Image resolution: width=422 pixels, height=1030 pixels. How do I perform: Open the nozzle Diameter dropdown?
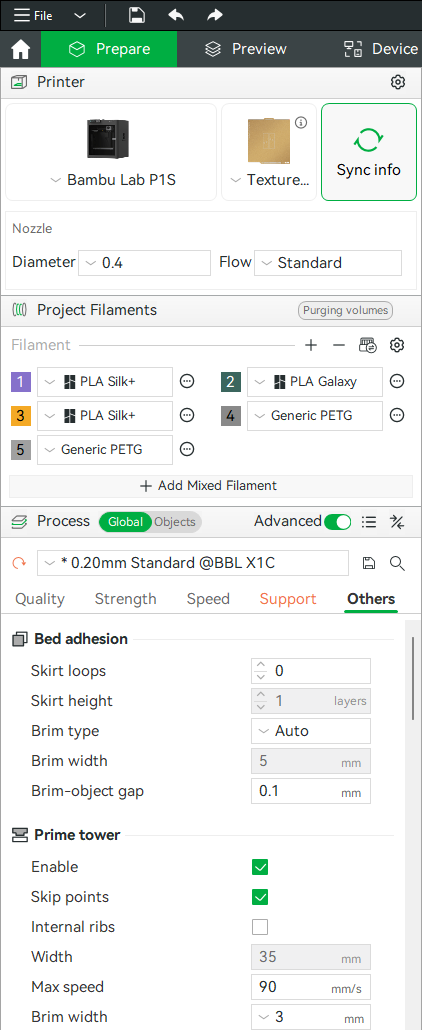click(x=145, y=263)
